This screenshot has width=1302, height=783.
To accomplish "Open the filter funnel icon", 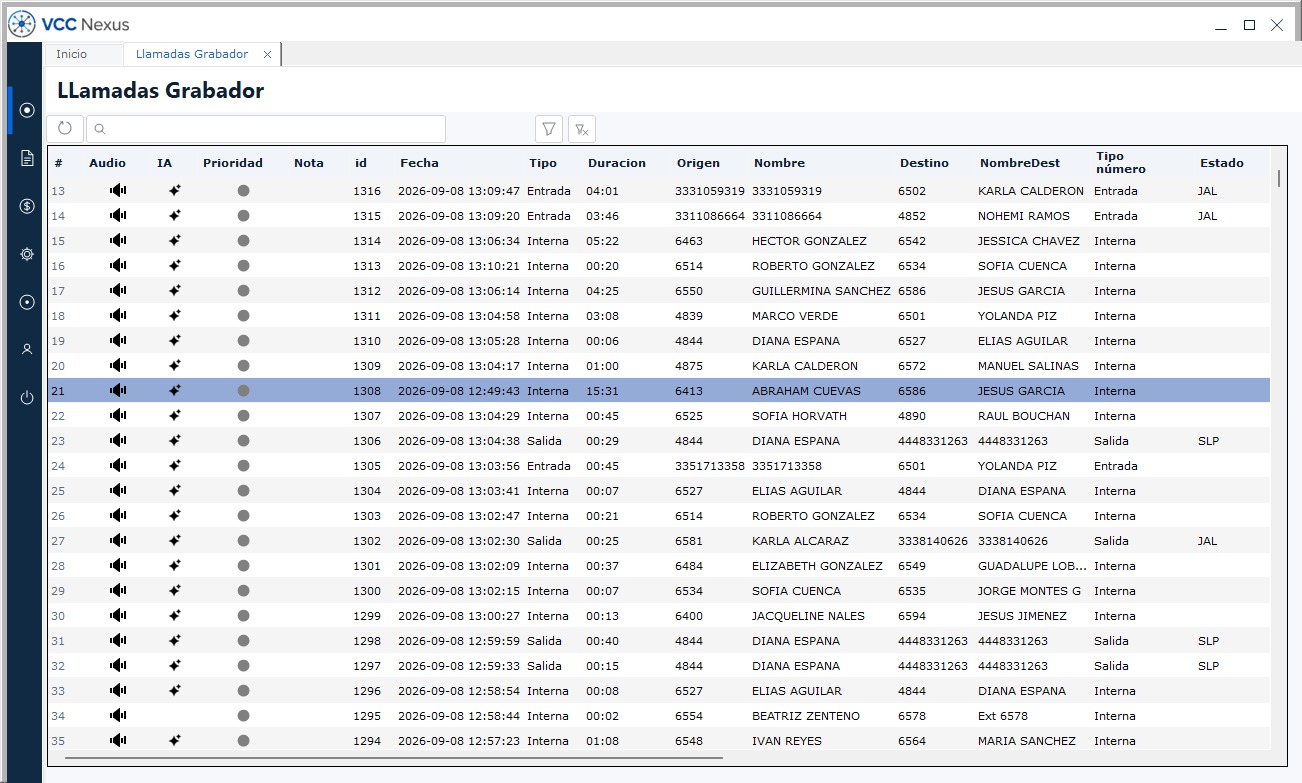I will [549, 129].
